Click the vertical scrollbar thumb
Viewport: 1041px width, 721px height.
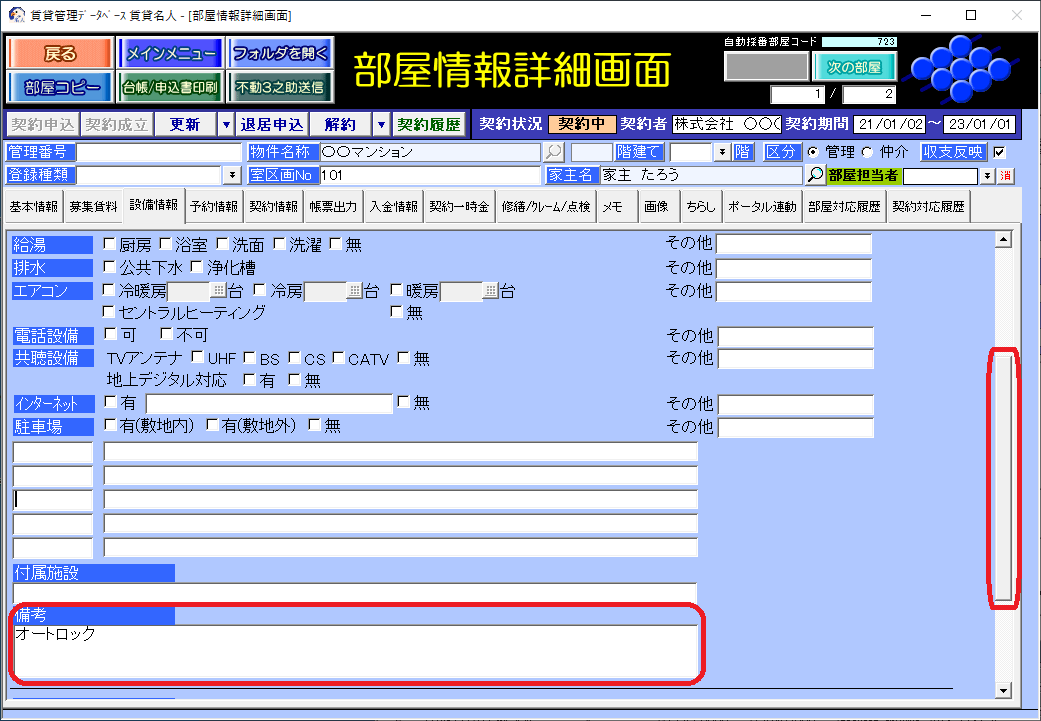click(1003, 476)
